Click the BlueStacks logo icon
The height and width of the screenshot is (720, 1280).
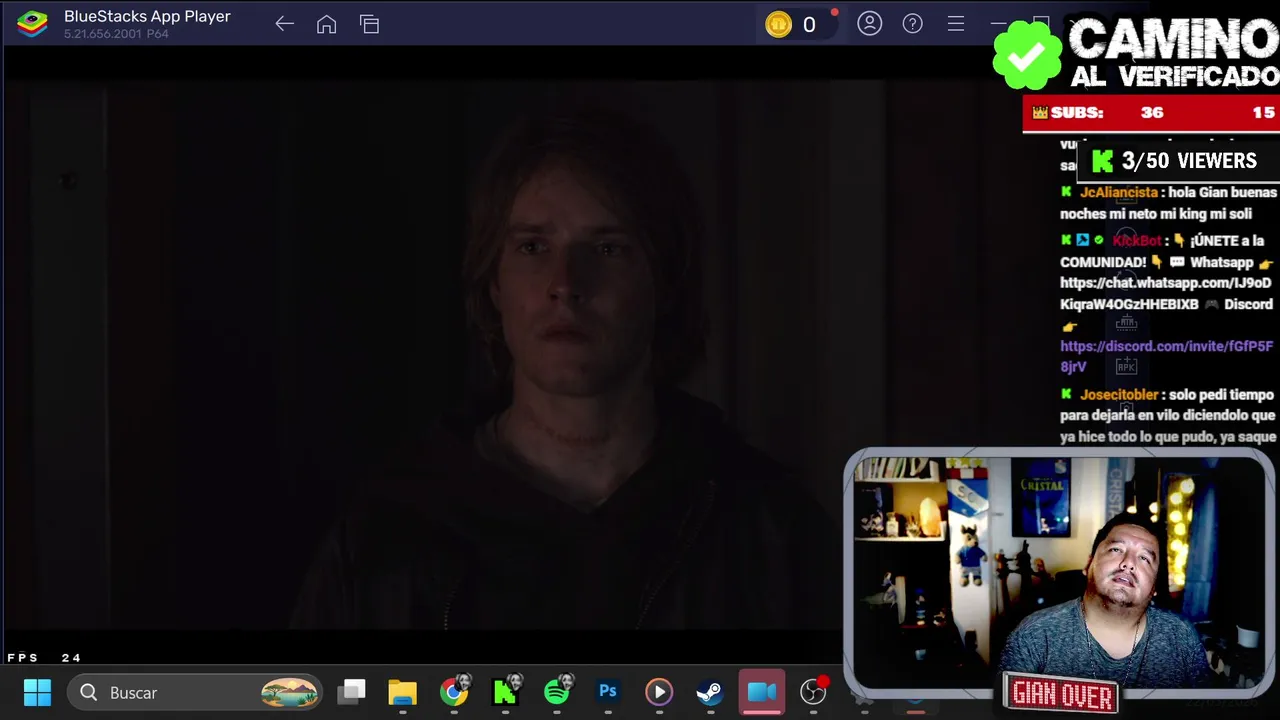click(x=32, y=24)
